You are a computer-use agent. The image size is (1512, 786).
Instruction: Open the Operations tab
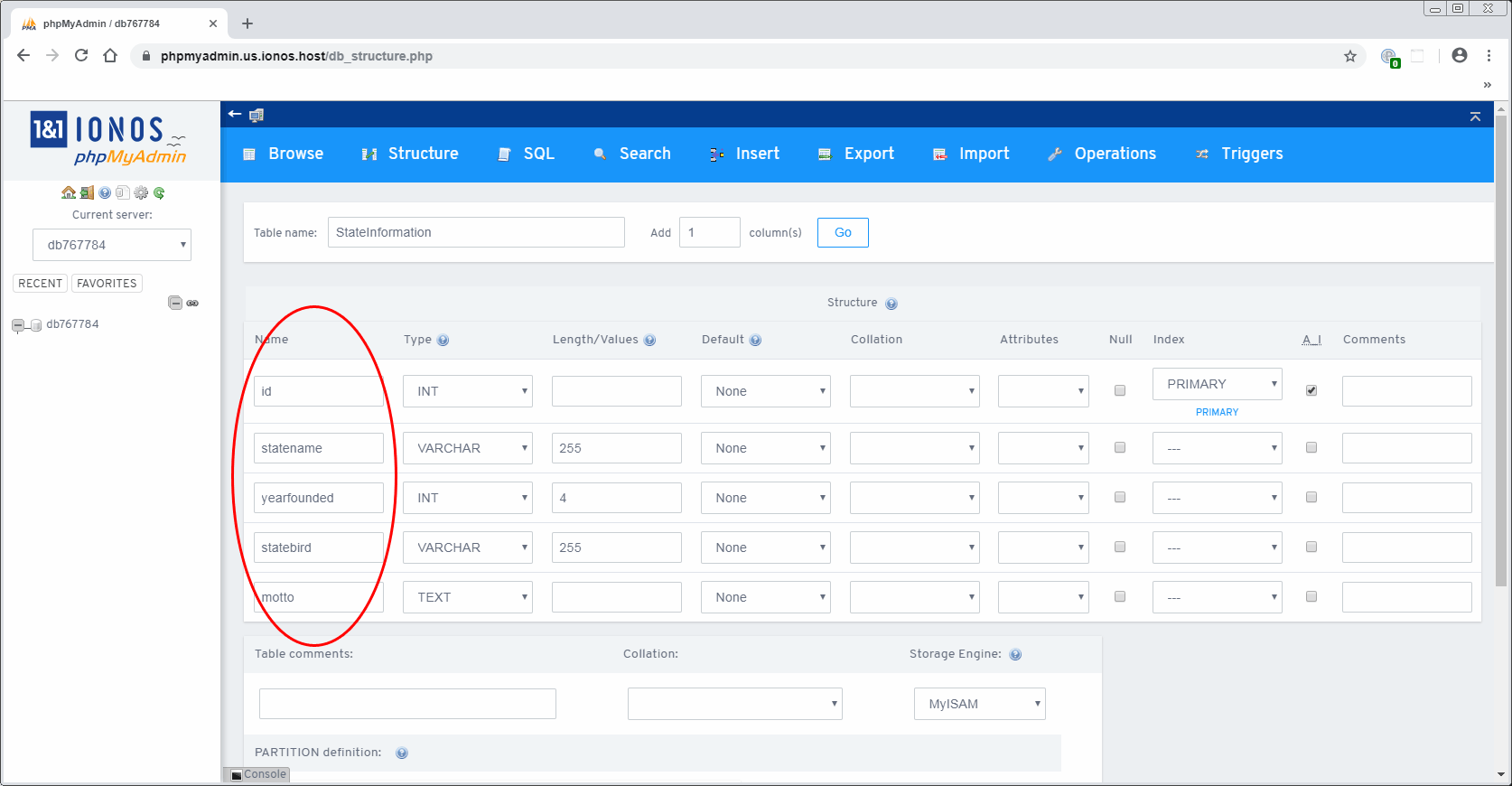pos(1102,154)
